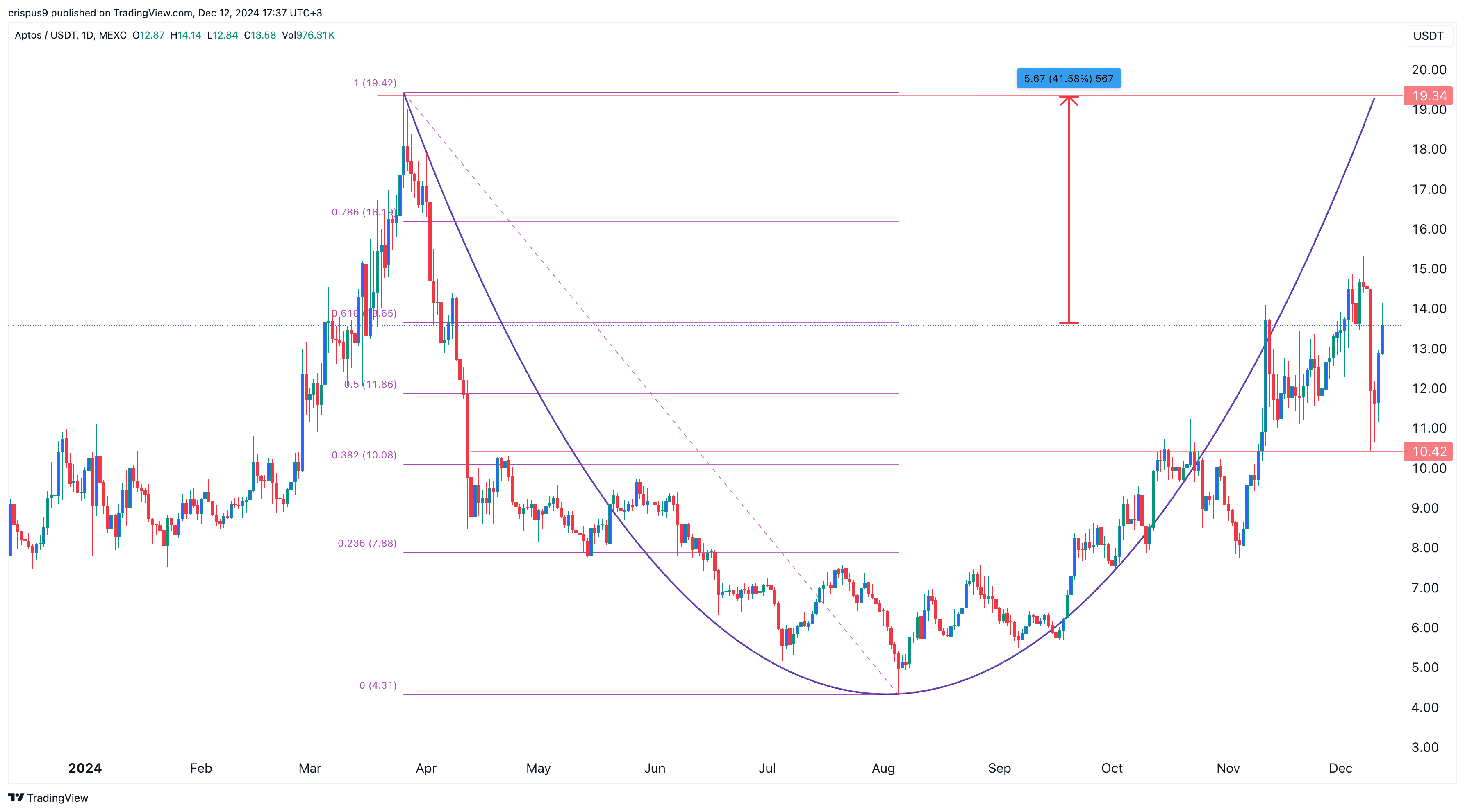The width and height of the screenshot is (1465, 812).
Task: Click the blue 5.67 (41.58%) 567 measurement label
Action: click(x=1069, y=78)
